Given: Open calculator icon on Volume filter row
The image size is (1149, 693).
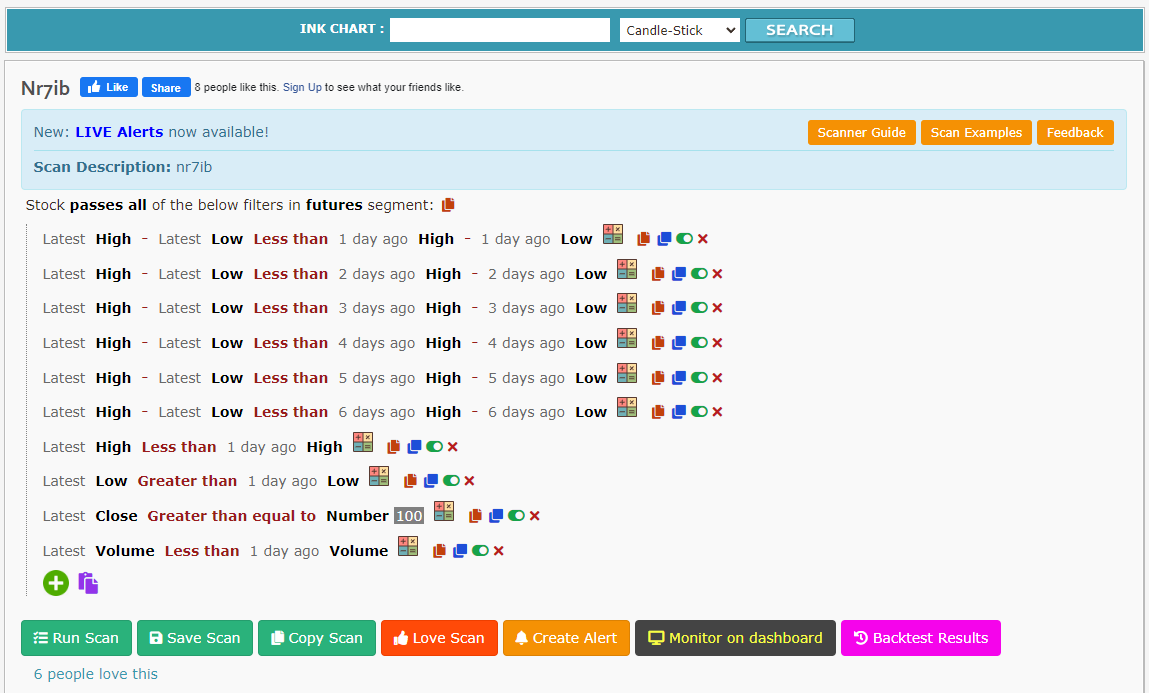Looking at the screenshot, I should [408, 546].
